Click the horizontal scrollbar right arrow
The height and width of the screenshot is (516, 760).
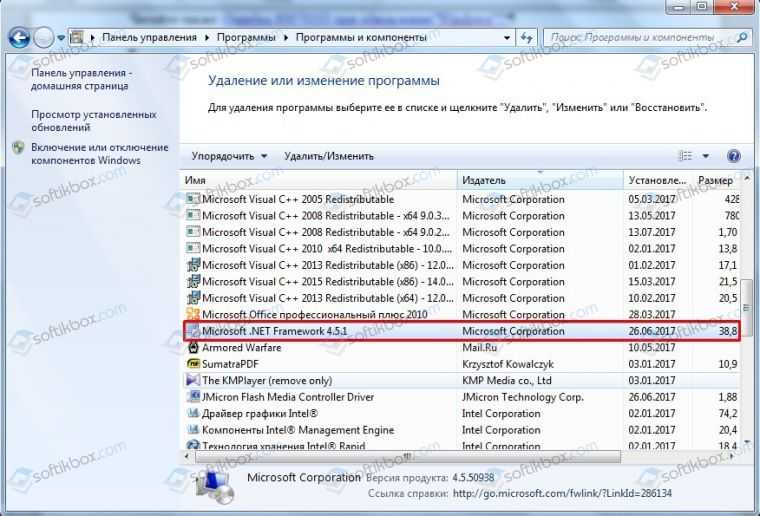pos(732,456)
